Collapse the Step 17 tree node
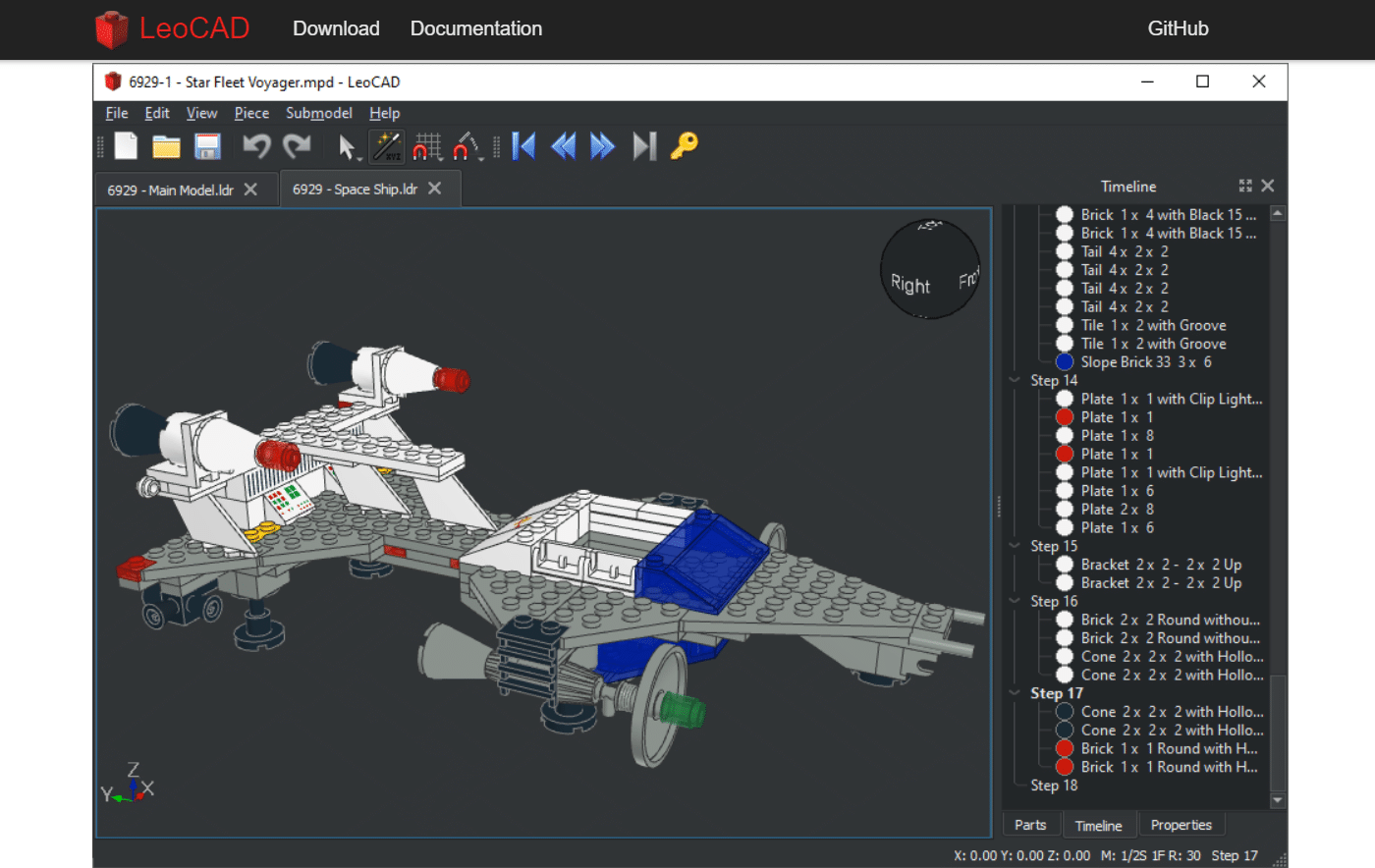This screenshot has width=1375, height=868. pyautogui.click(x=1015, y=693)
